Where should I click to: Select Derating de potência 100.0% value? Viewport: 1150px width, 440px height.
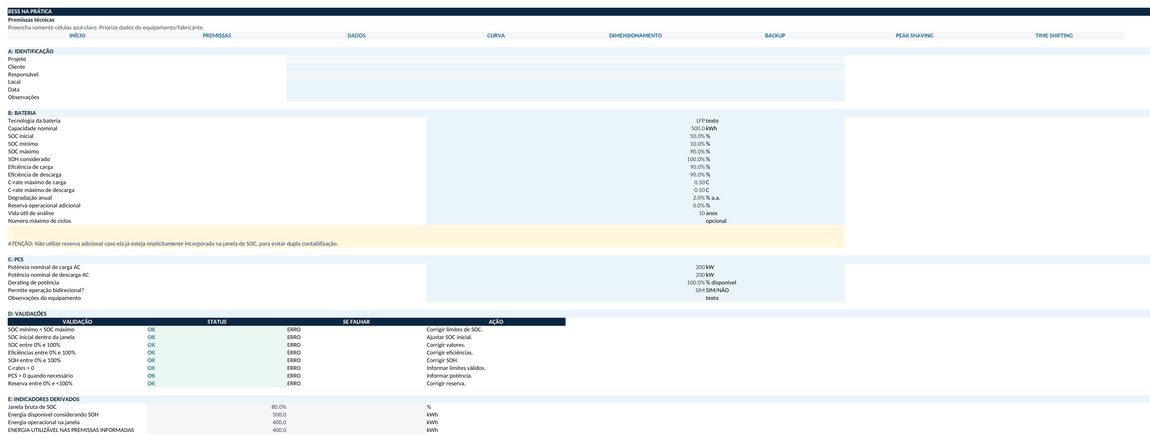(x=695, y=282)
